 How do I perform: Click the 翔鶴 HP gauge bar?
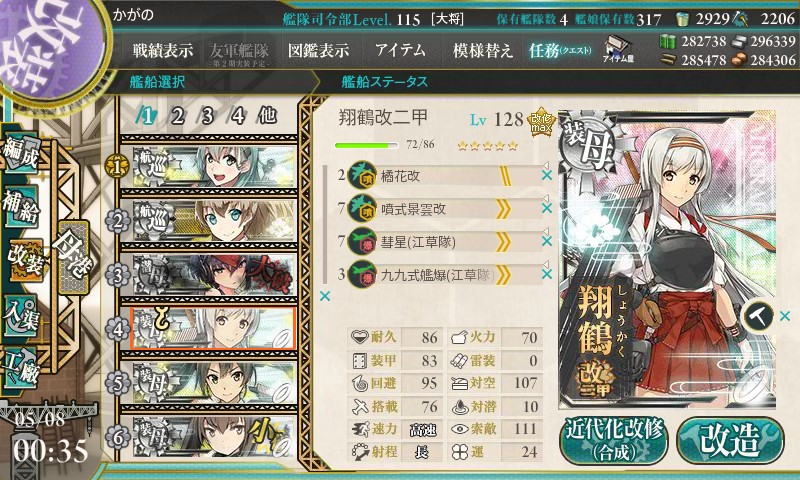click(x=366, y=145)
